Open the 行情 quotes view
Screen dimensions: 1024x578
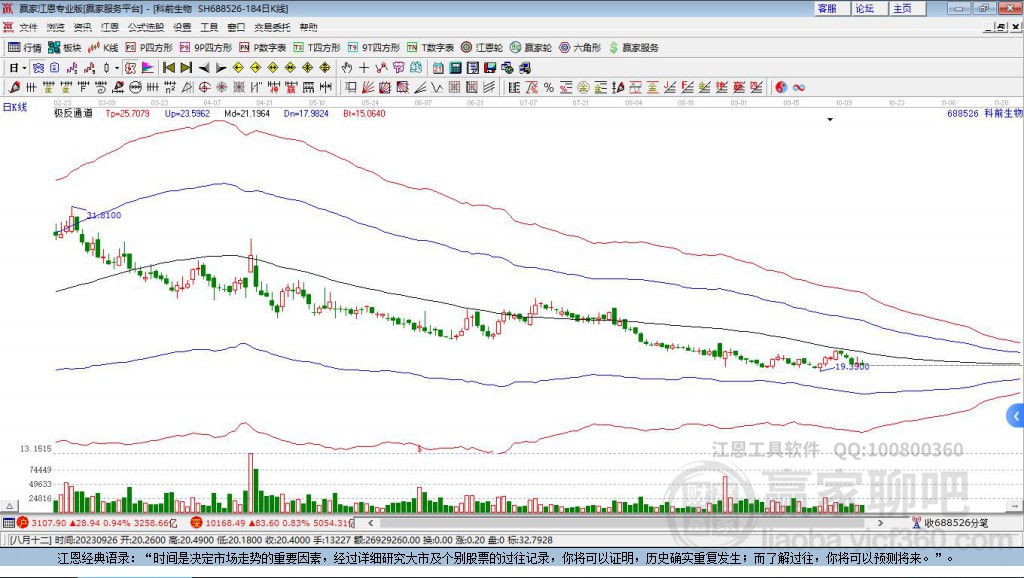tap(25, 48)
